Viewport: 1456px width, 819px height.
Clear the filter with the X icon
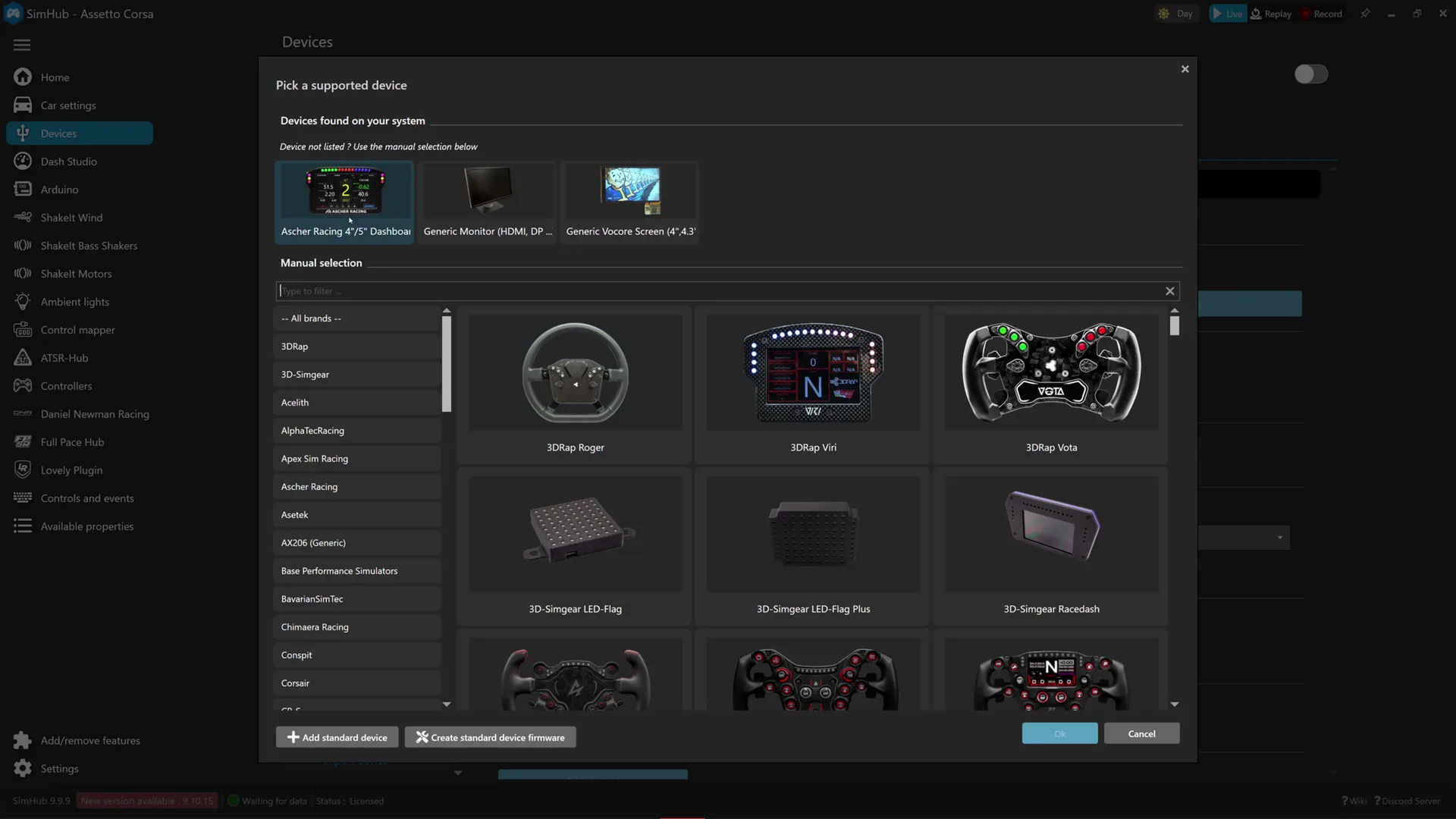(1170, 291)
